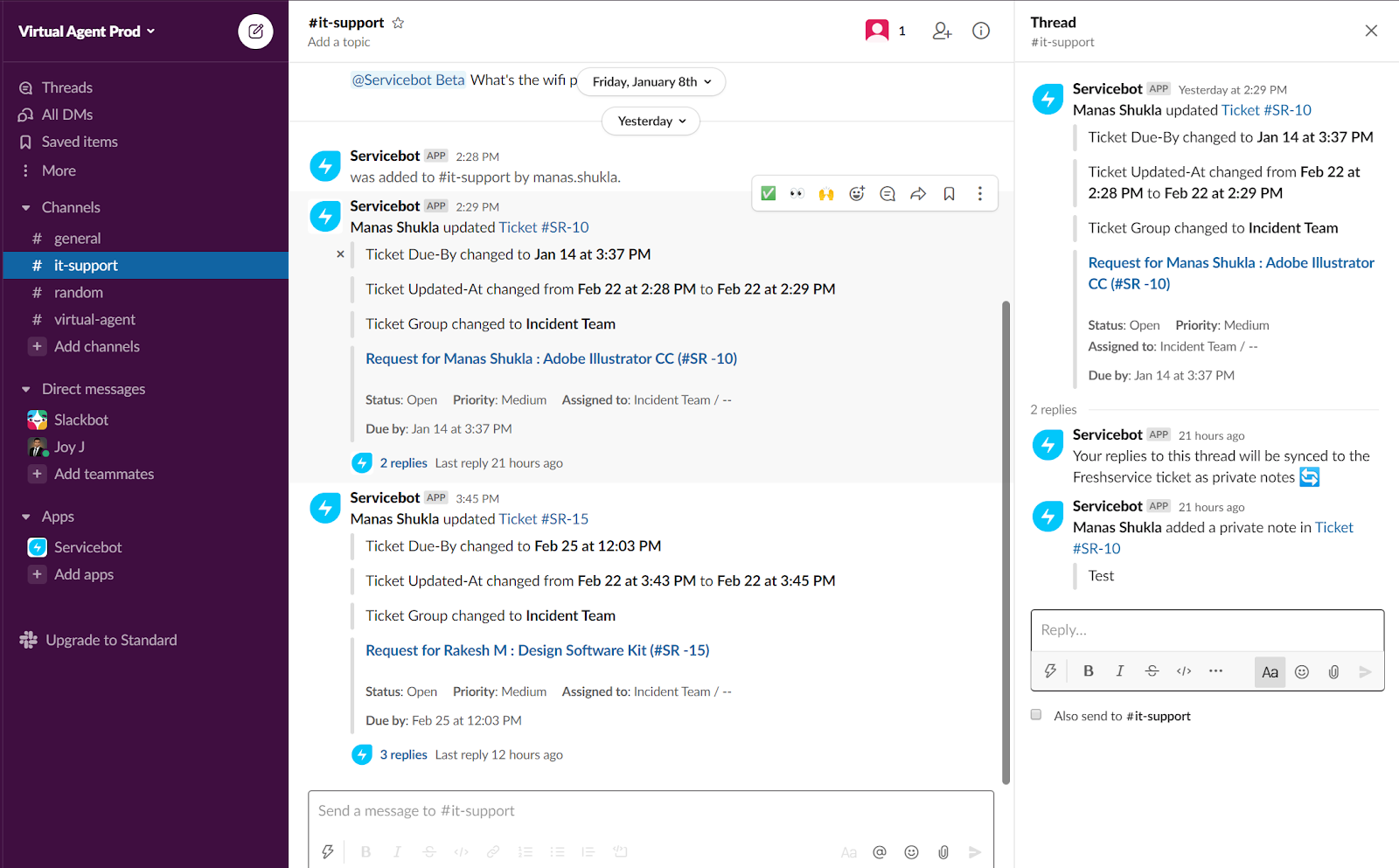The width and height of the screenshot is (1399, 868).
Task: Open the Yesterday date dropdown
Action: tap(651, 121)
